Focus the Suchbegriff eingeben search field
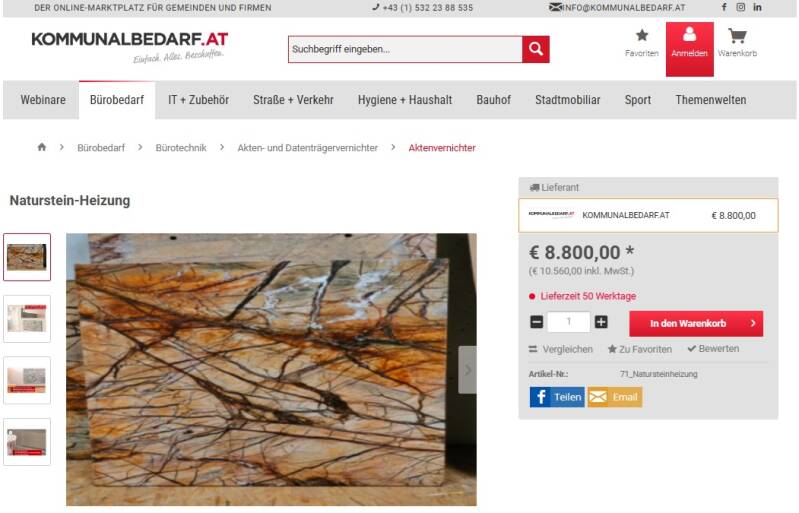This screenshot has height=513, width=799. point(405,49)
